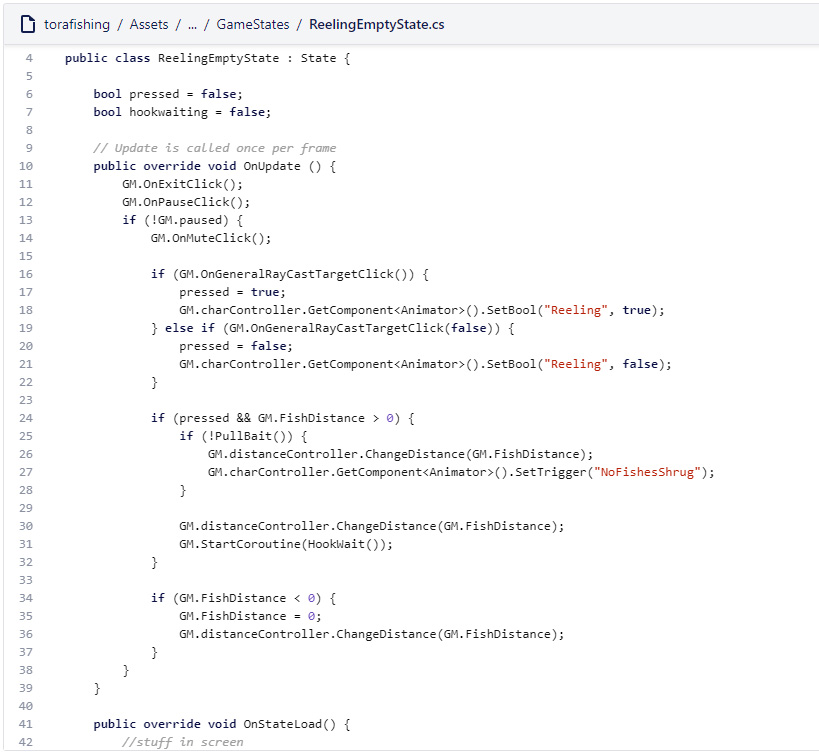This screenshot has width=819, height=754.
Task: Select line number 10 for OnUpdate
Action: 26,166
